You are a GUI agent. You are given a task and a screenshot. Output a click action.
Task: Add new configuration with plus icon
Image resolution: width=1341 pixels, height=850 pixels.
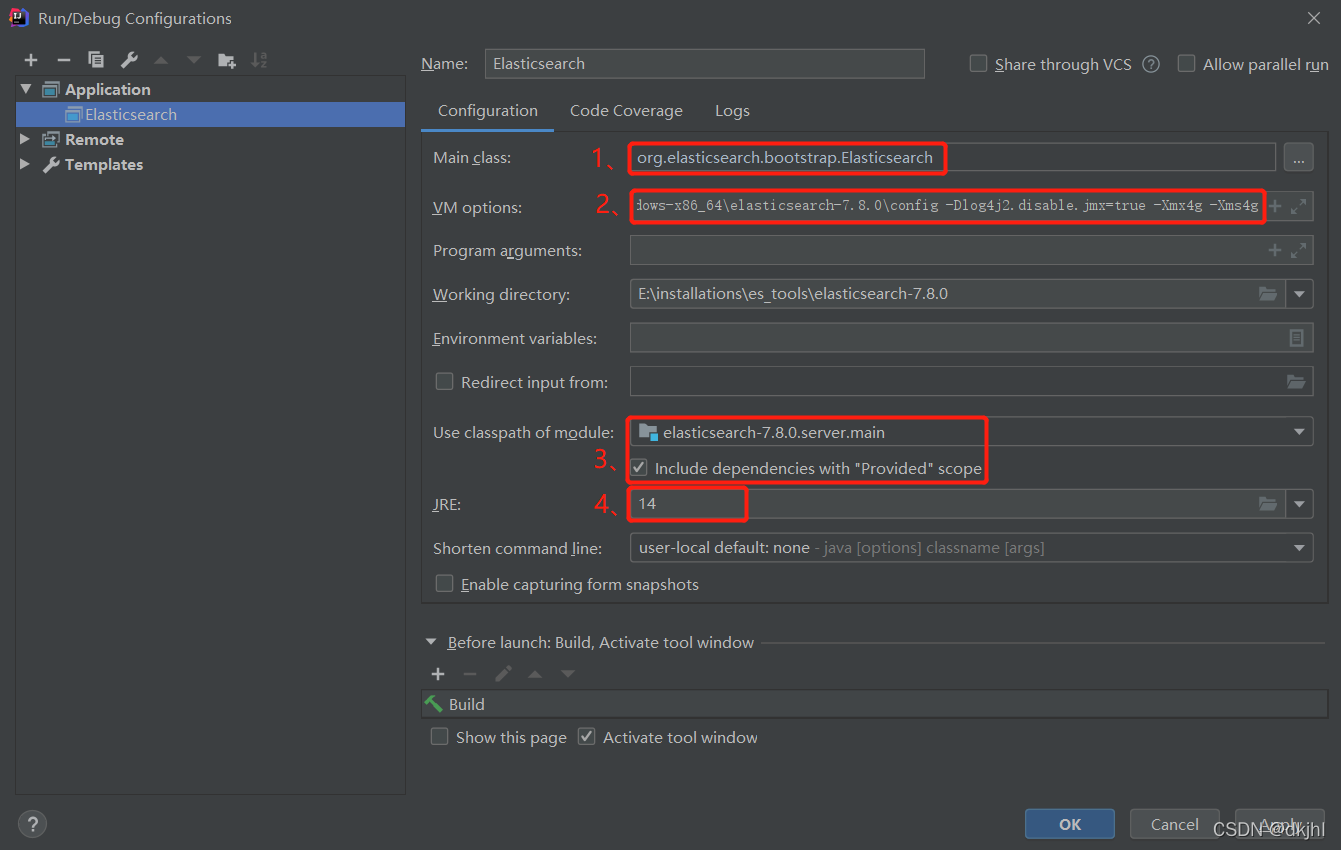coord(31,60)
